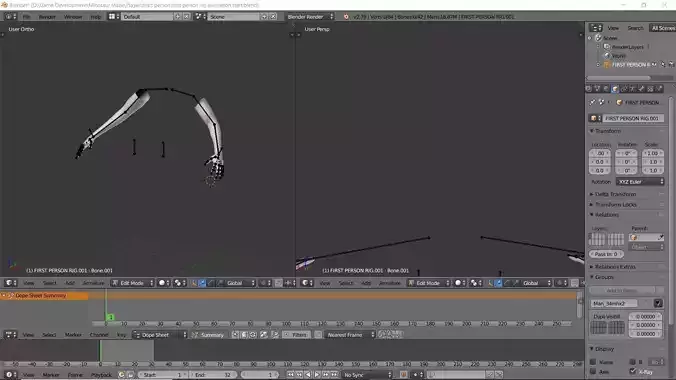
Task: Disable the X-Ray checkbox
Action: (632, 371)
